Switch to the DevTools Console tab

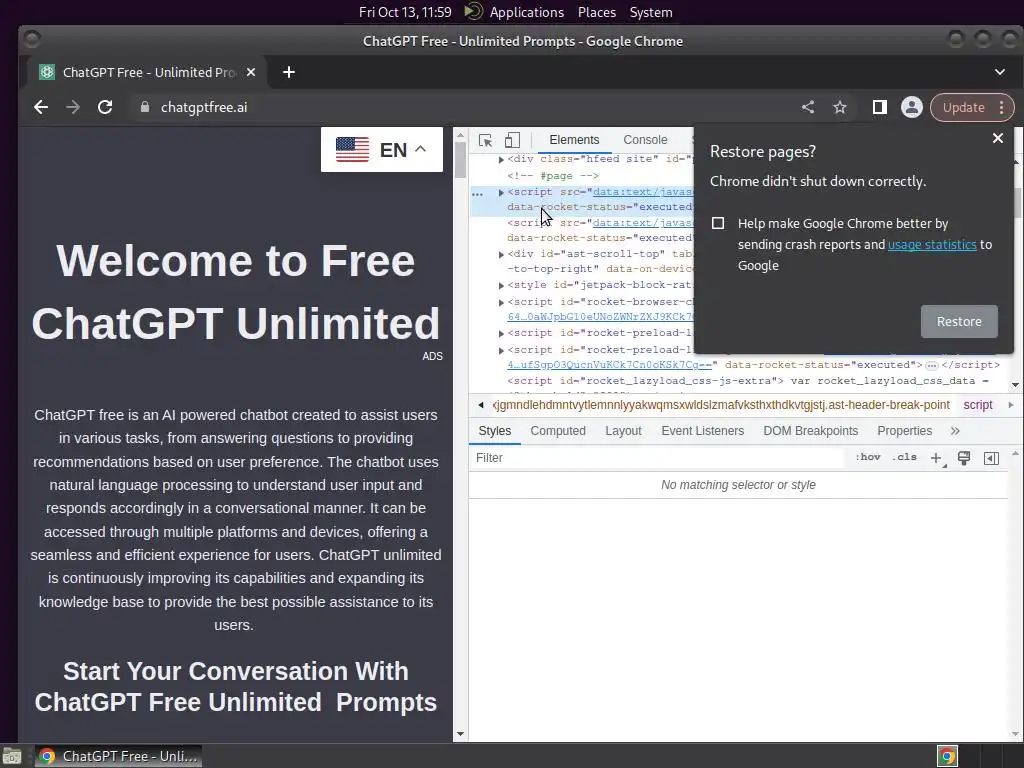(x=645, y=140)
